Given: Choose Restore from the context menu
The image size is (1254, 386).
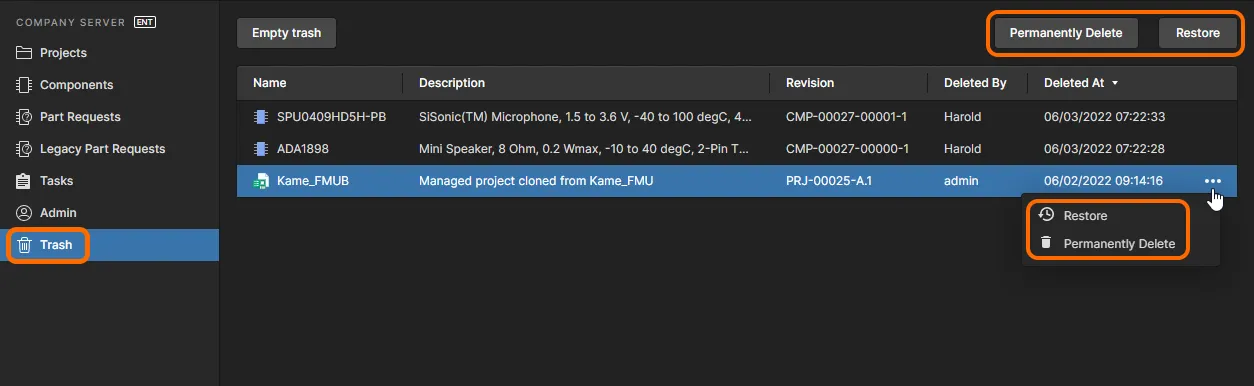Looking at the screenshot, I should (x=1085, y=216).
